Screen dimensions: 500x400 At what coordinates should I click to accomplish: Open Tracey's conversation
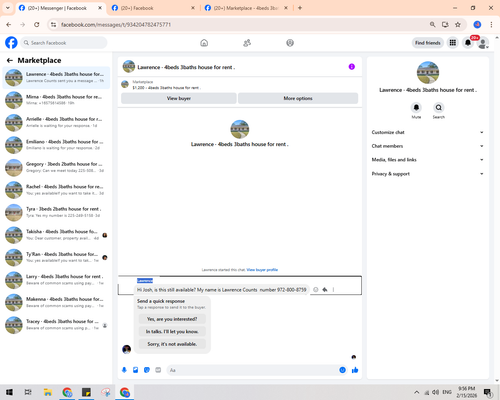tap(56, 325)
